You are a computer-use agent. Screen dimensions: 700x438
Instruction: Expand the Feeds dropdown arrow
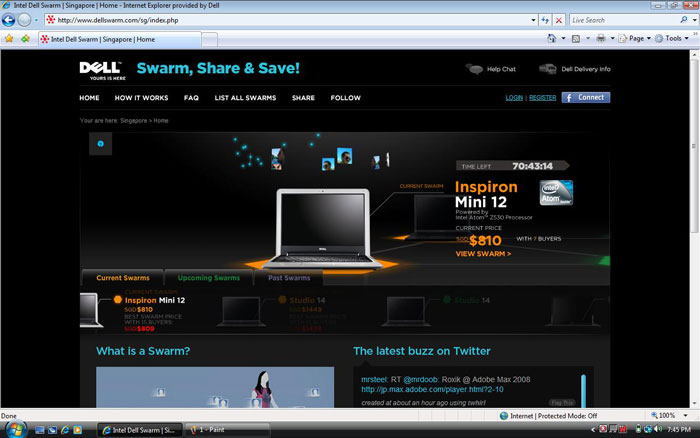(x=588, y=38)
